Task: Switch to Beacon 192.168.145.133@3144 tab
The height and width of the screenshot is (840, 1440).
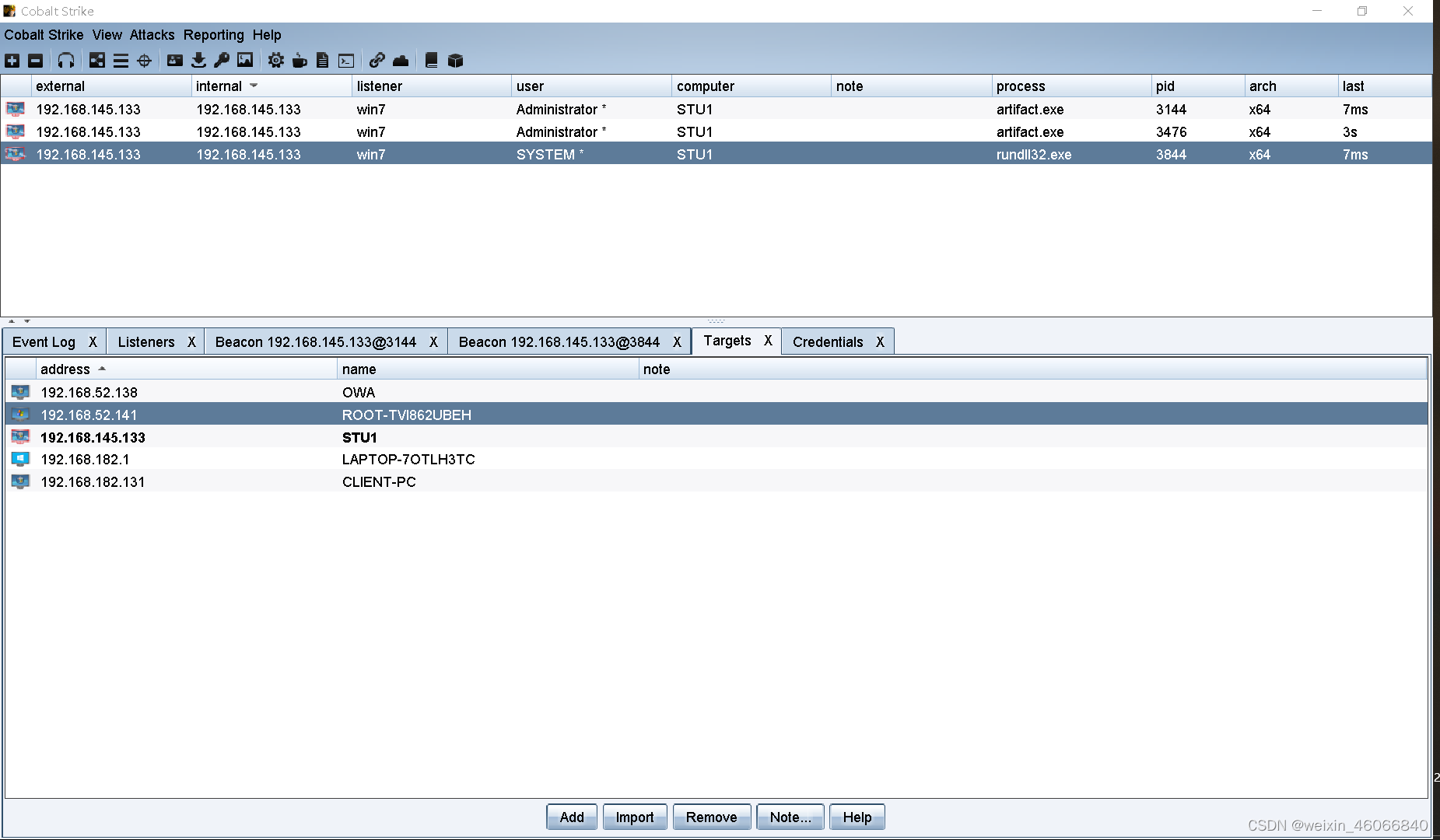Action: click(x=316, y=342)
